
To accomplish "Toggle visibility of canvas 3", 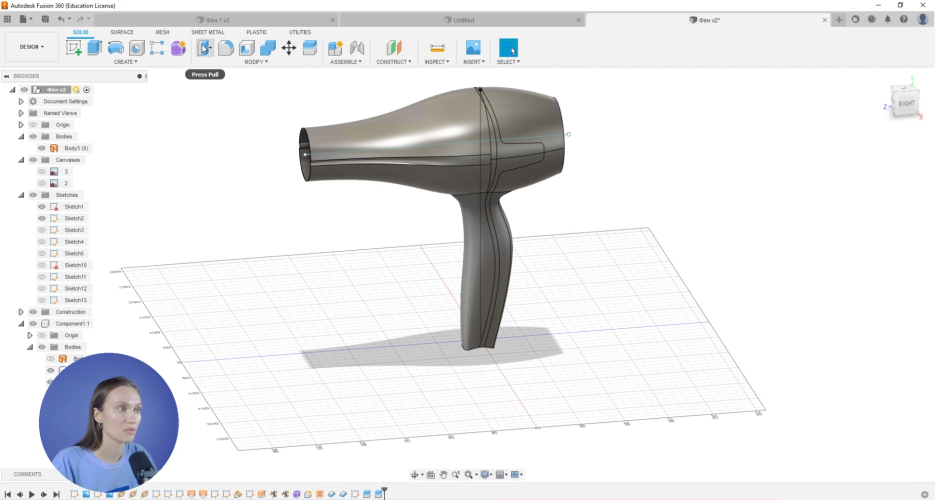I will point(42,171).
